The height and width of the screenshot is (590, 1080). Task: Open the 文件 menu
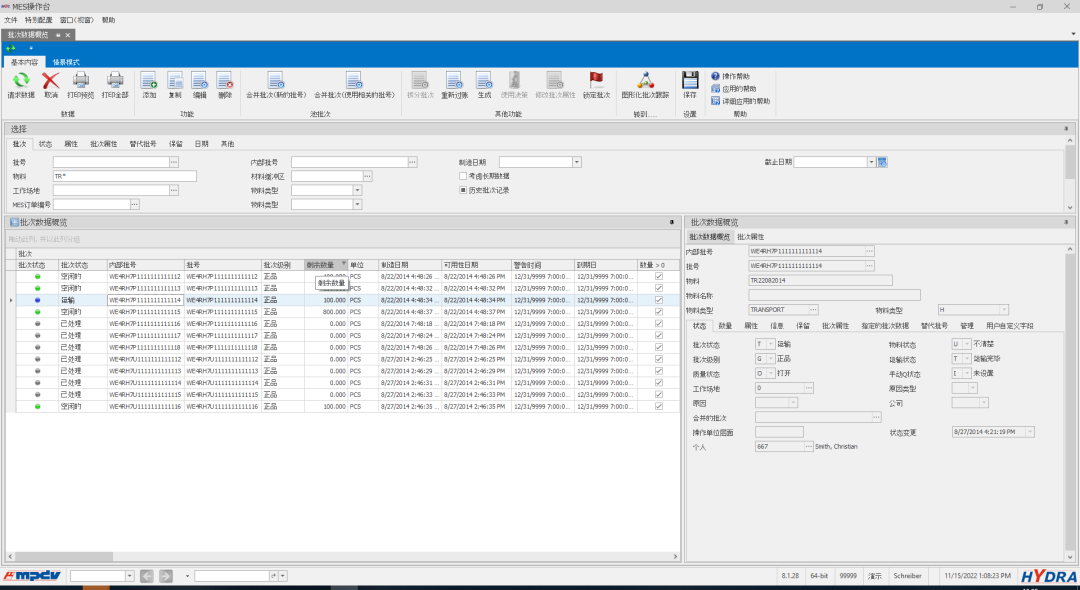[11, 20]
